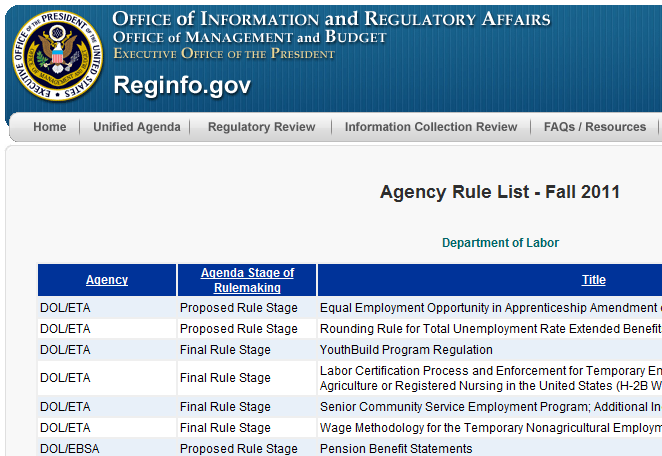This screenshot has height=456, width=662.
Task: Open the Regulatory Review menu
Action: pos(261,127)
